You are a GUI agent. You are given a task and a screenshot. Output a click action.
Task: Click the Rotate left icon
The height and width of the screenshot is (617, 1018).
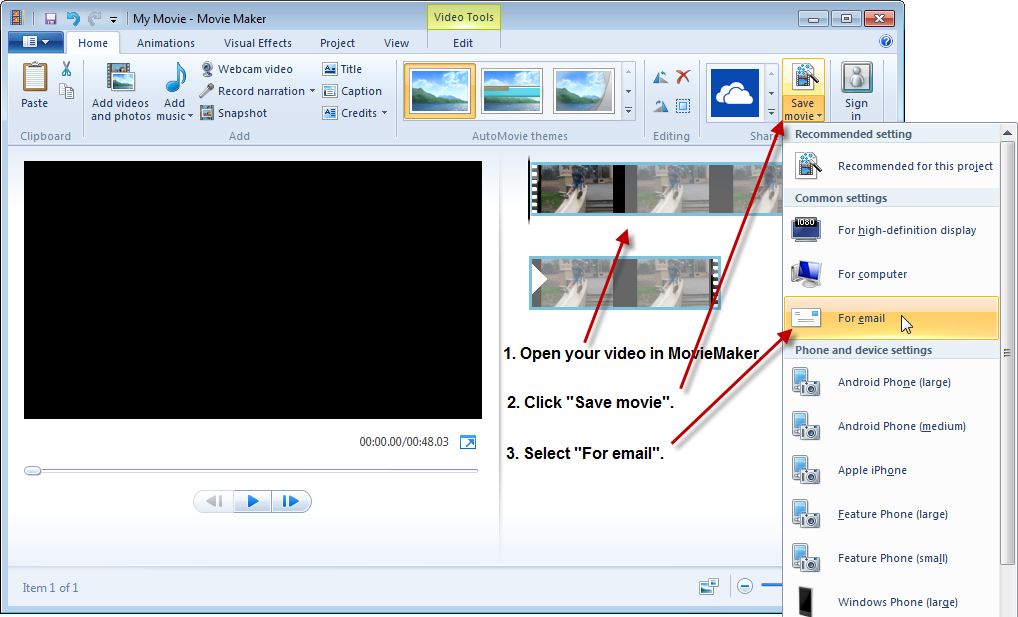(x=660, y=77)
